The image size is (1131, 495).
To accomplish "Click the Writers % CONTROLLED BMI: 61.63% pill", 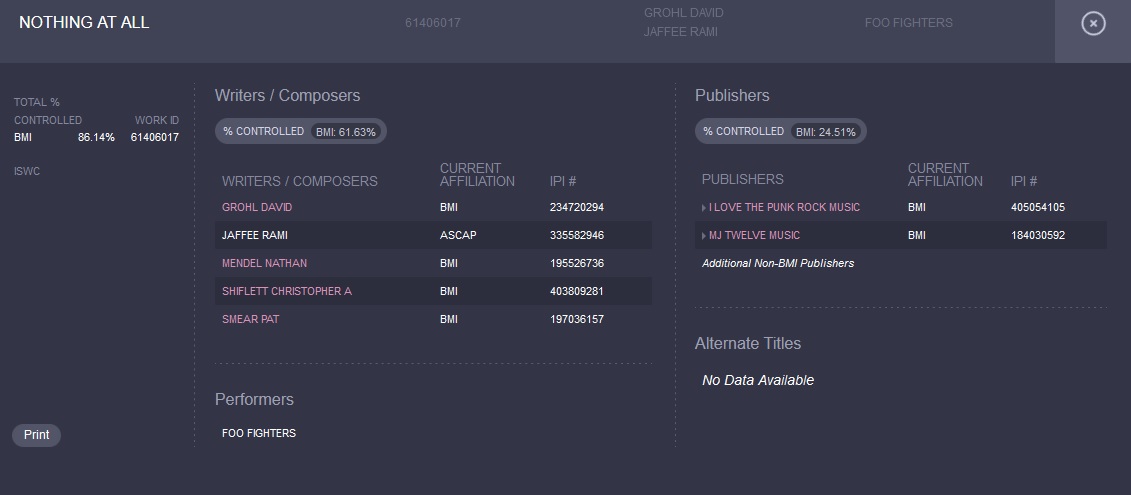I will pos(300,131).
